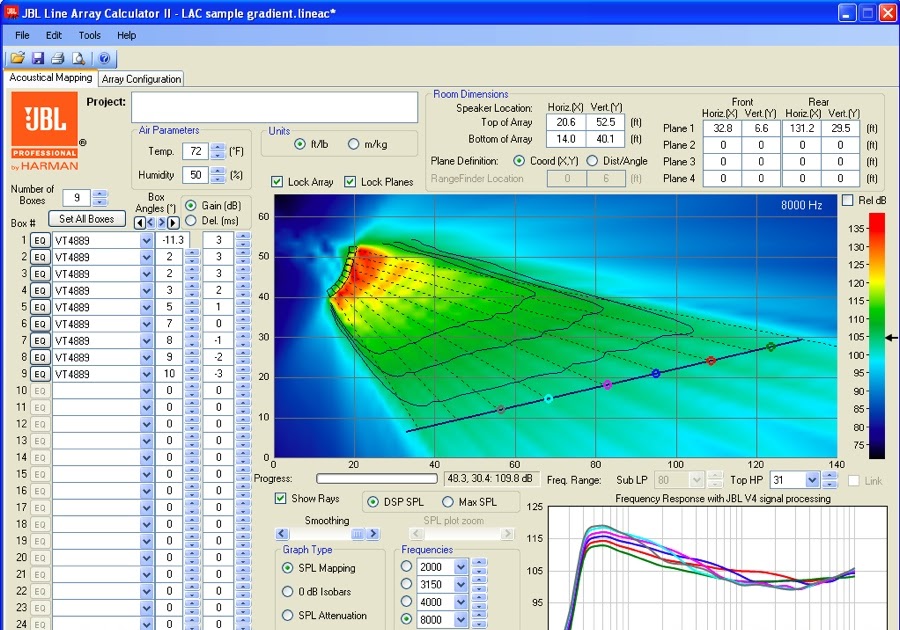Open EQ for box 3
The width and height of the screenshot is (900, 630).
tap(40, 274)
